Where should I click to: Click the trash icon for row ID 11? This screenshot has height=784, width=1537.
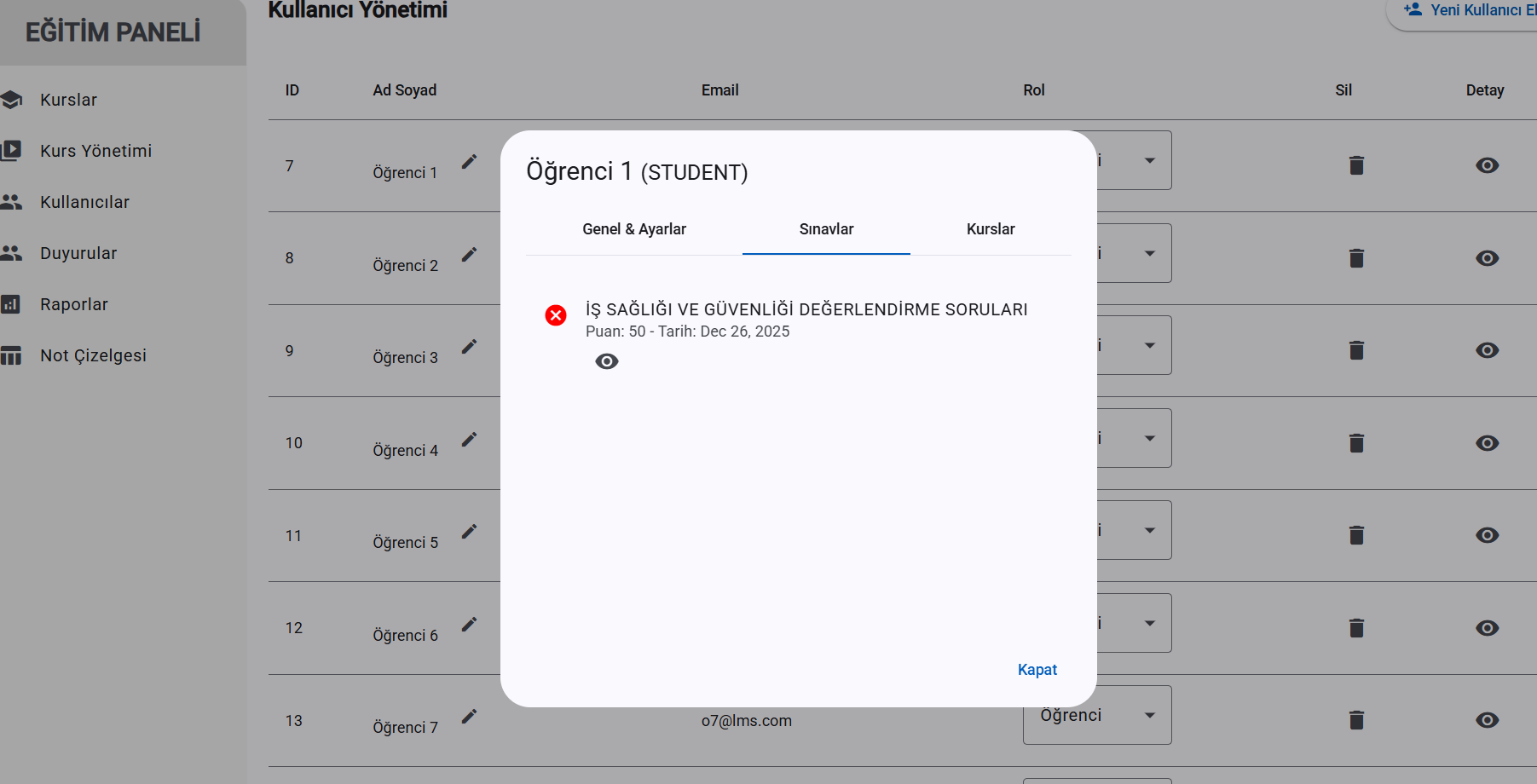tap(1356, 535)
